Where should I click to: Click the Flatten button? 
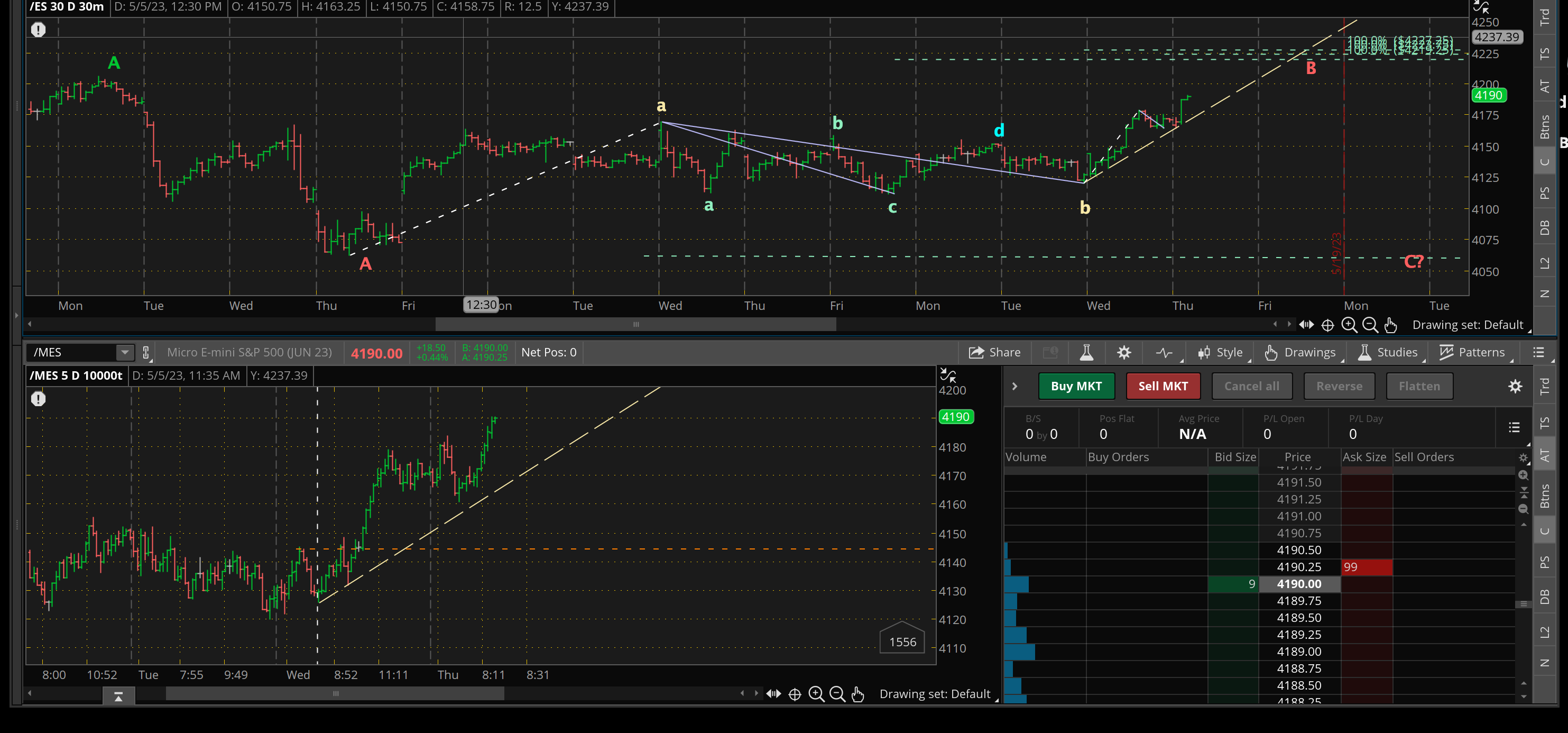click(1419, 386)
